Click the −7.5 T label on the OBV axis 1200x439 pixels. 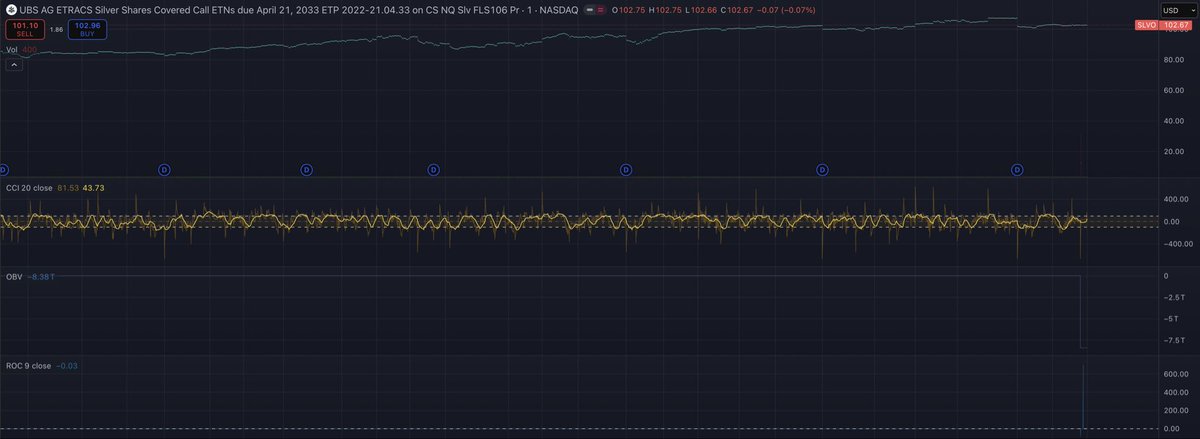[1173, 341]
